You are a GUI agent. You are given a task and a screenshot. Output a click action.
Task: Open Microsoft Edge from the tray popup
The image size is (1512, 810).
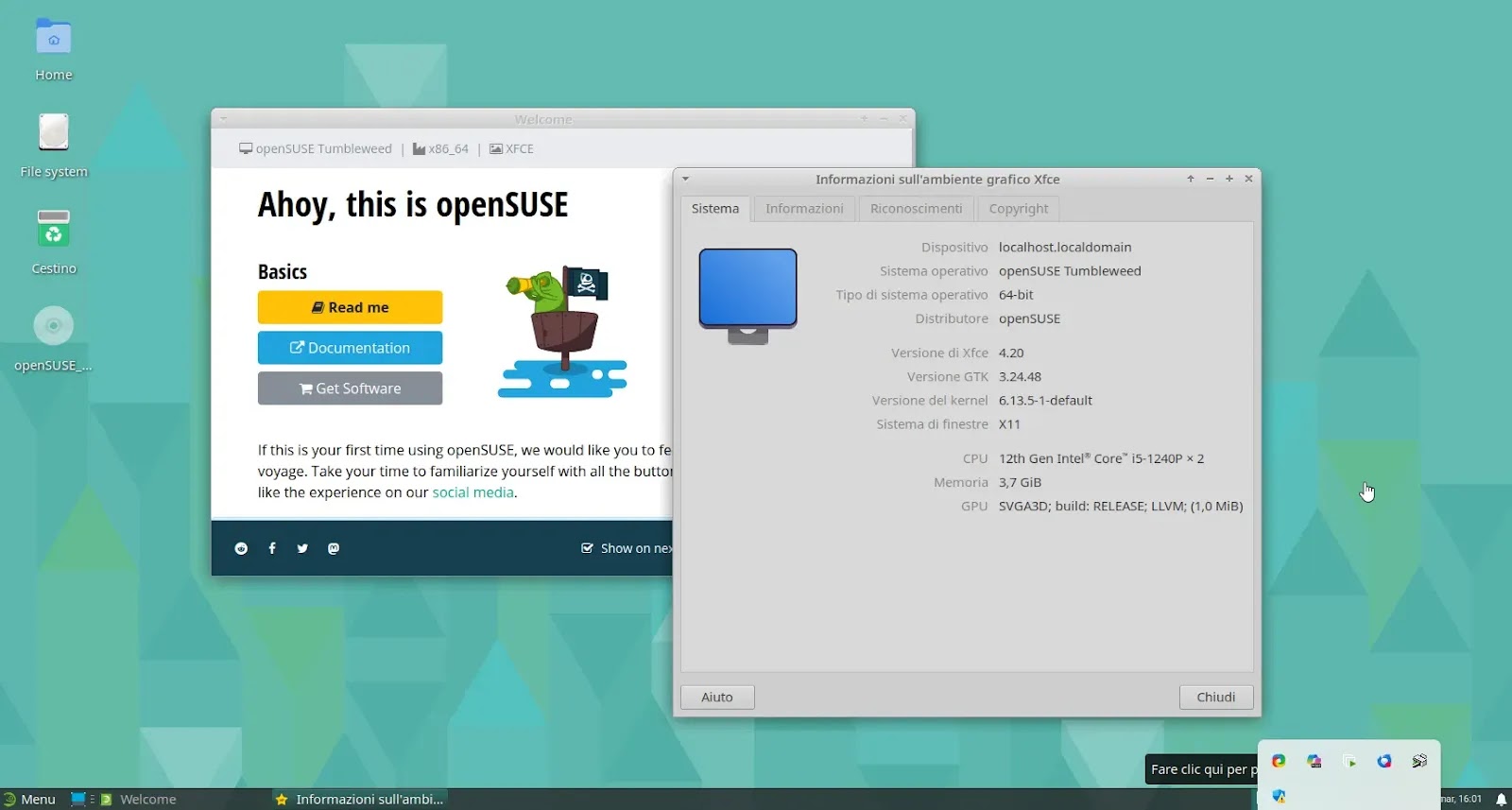point(1279,761)
